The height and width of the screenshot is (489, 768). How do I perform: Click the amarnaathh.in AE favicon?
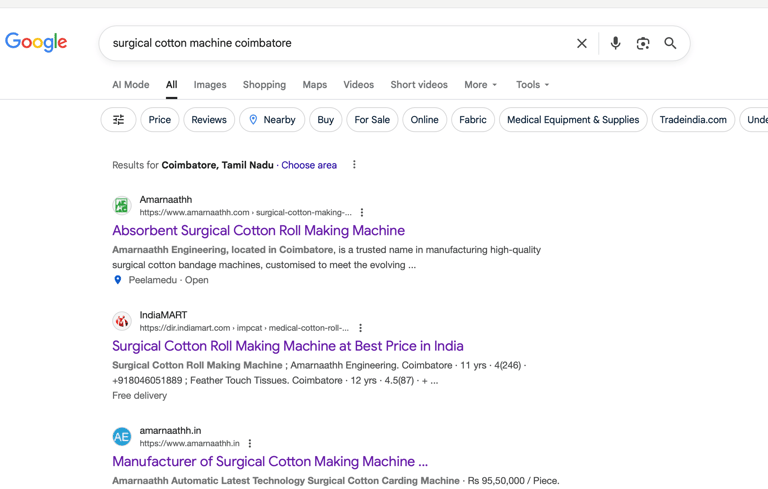(x=121, y=437)
